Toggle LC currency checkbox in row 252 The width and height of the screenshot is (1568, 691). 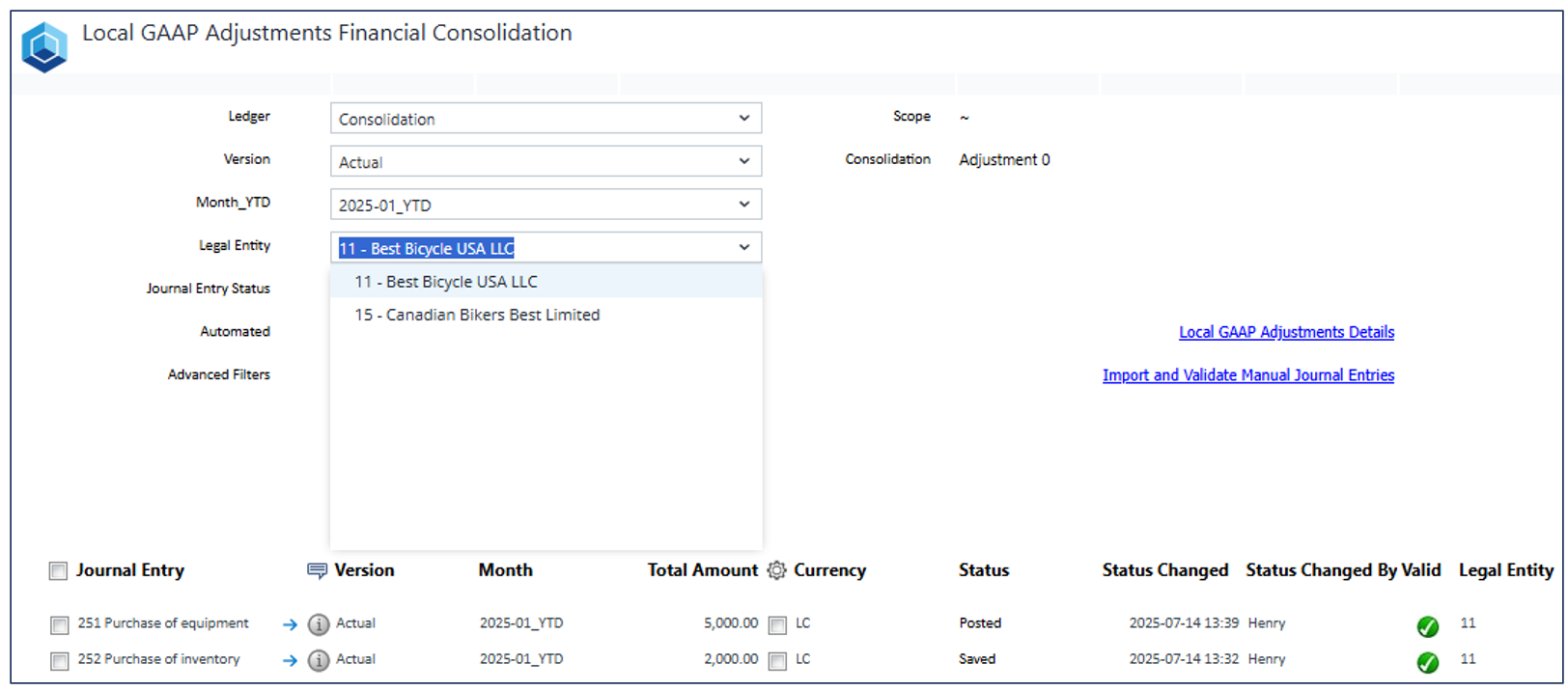[x=777, y=661]
